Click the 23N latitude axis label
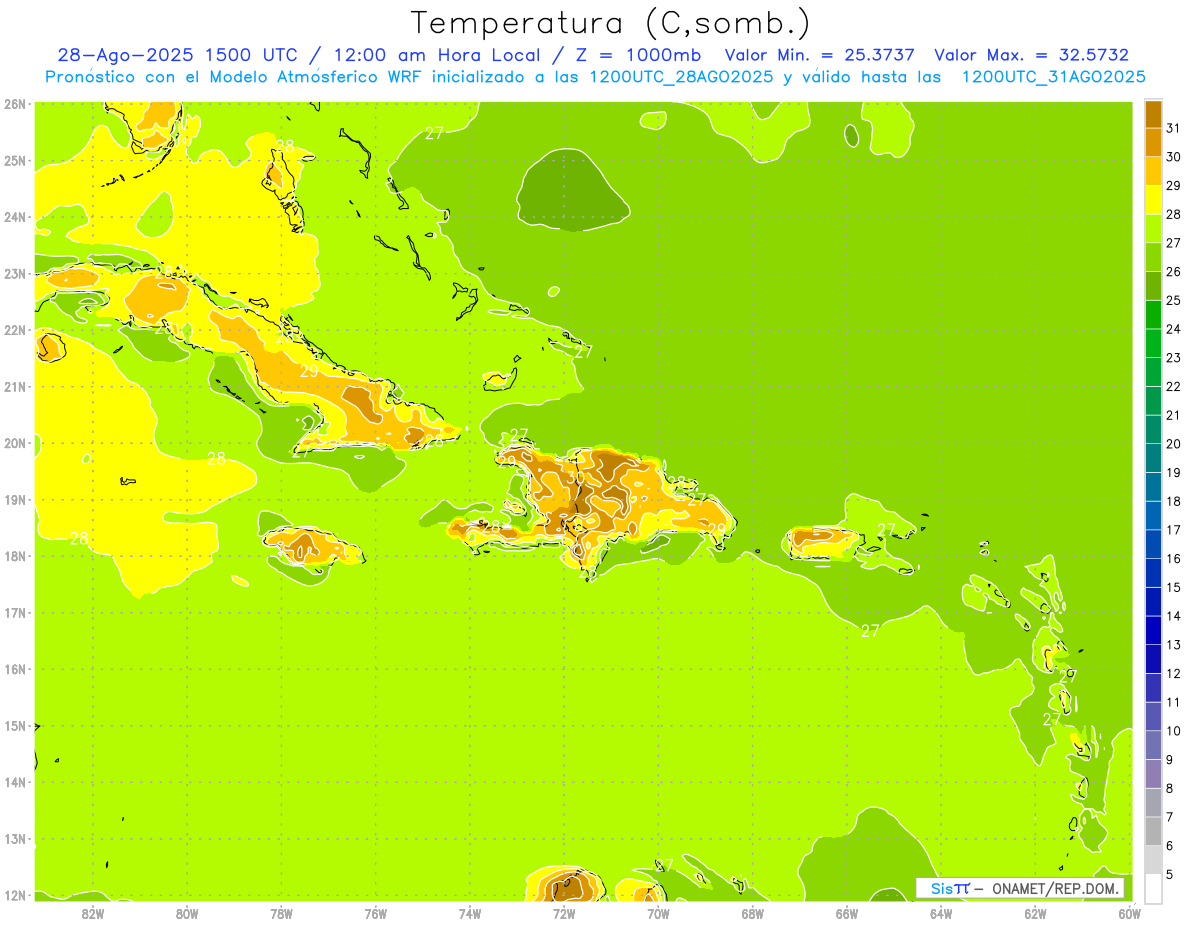The image size is (1200, 927). (14, 274)
